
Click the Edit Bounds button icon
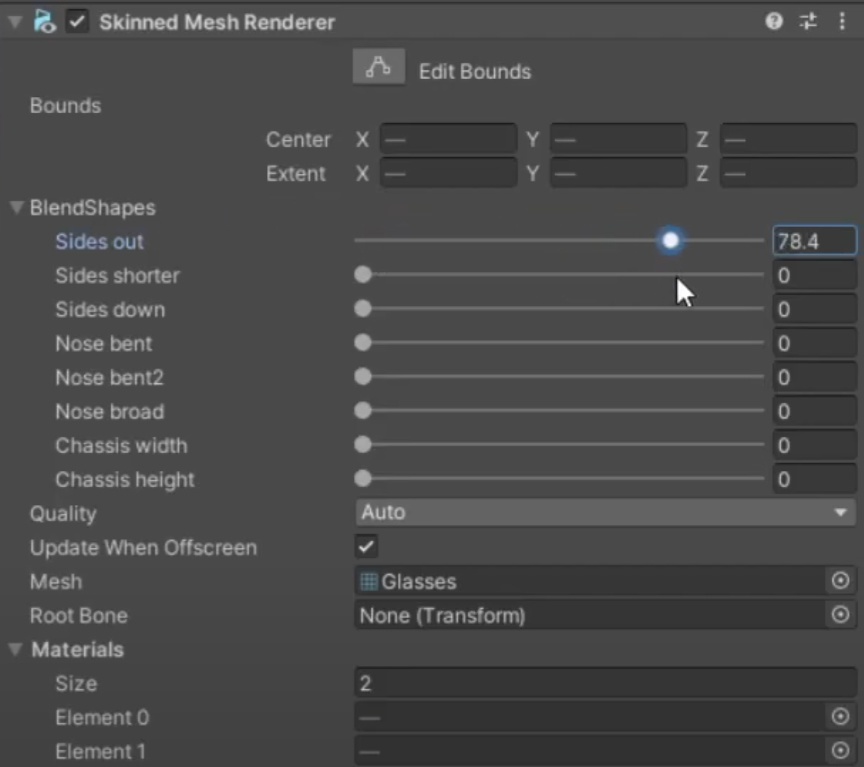[378, 68]
